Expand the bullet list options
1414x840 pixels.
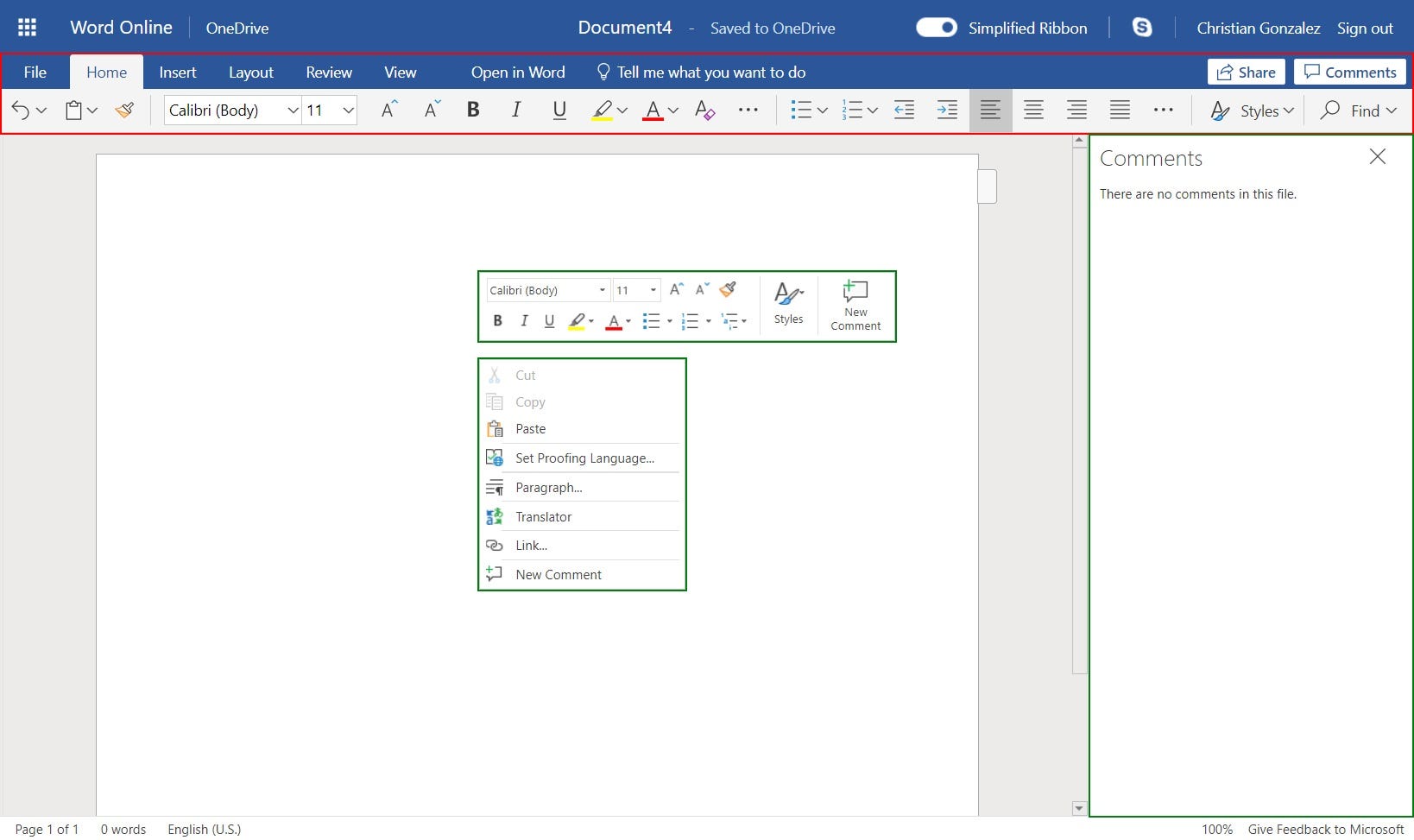point(822,110)
